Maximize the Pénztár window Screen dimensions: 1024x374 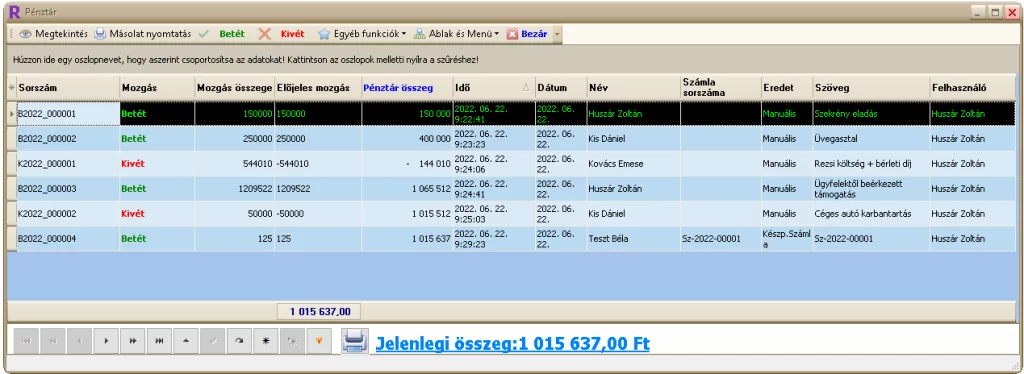995,12
